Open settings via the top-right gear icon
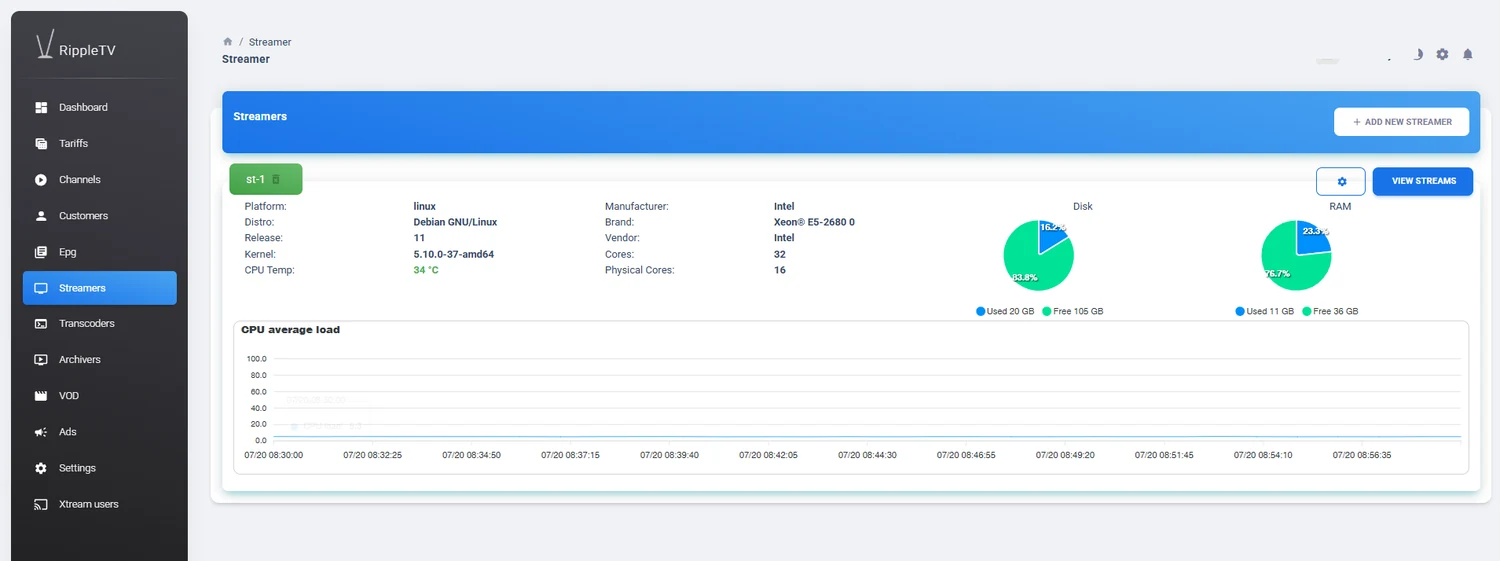This screenshot has height=561, width=1500. pyautogui.click(x=1442, y=54)
